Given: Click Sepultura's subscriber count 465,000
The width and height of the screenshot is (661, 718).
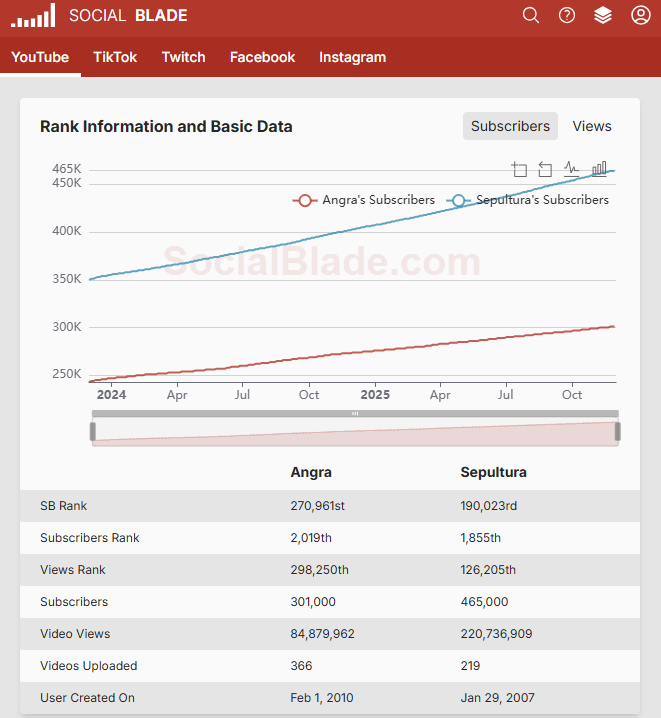Looking at the screenshot, I should 484,602.
